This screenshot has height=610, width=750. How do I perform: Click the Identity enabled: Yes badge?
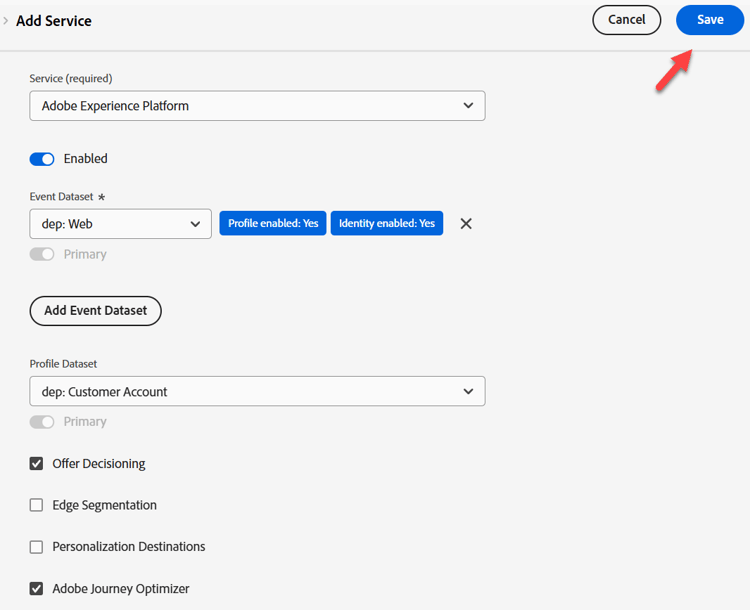point(387,223)
